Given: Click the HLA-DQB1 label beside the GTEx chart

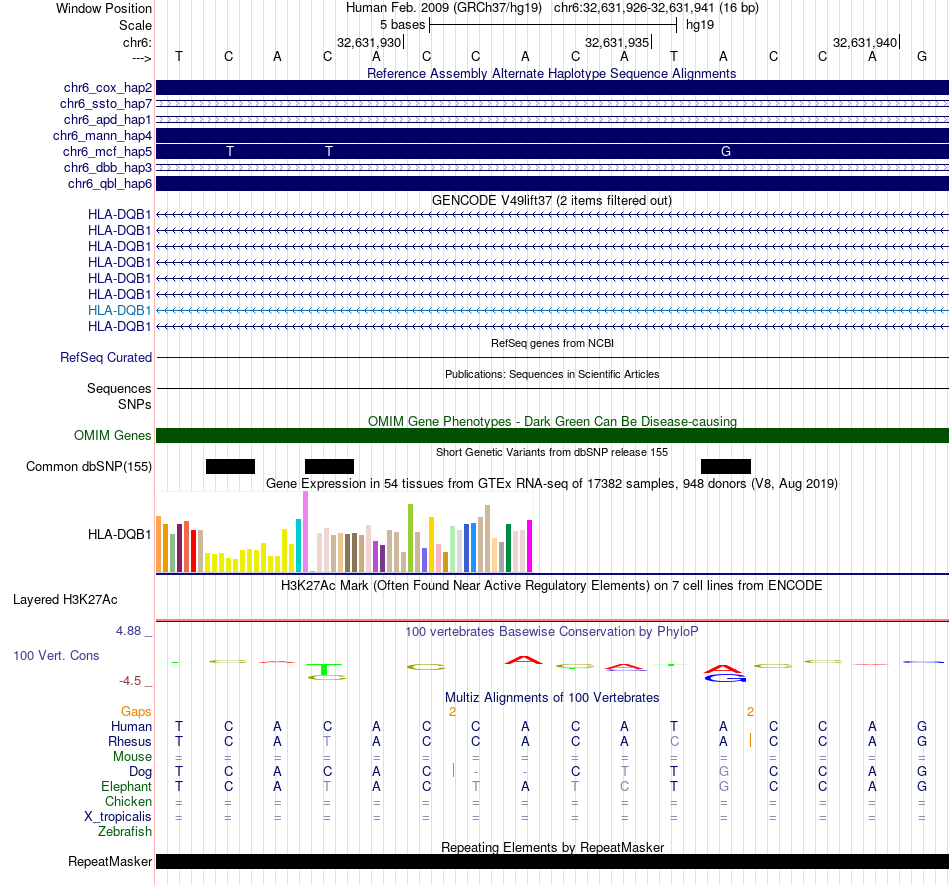Looking at the screenshot, I should (x=119, y=534).
